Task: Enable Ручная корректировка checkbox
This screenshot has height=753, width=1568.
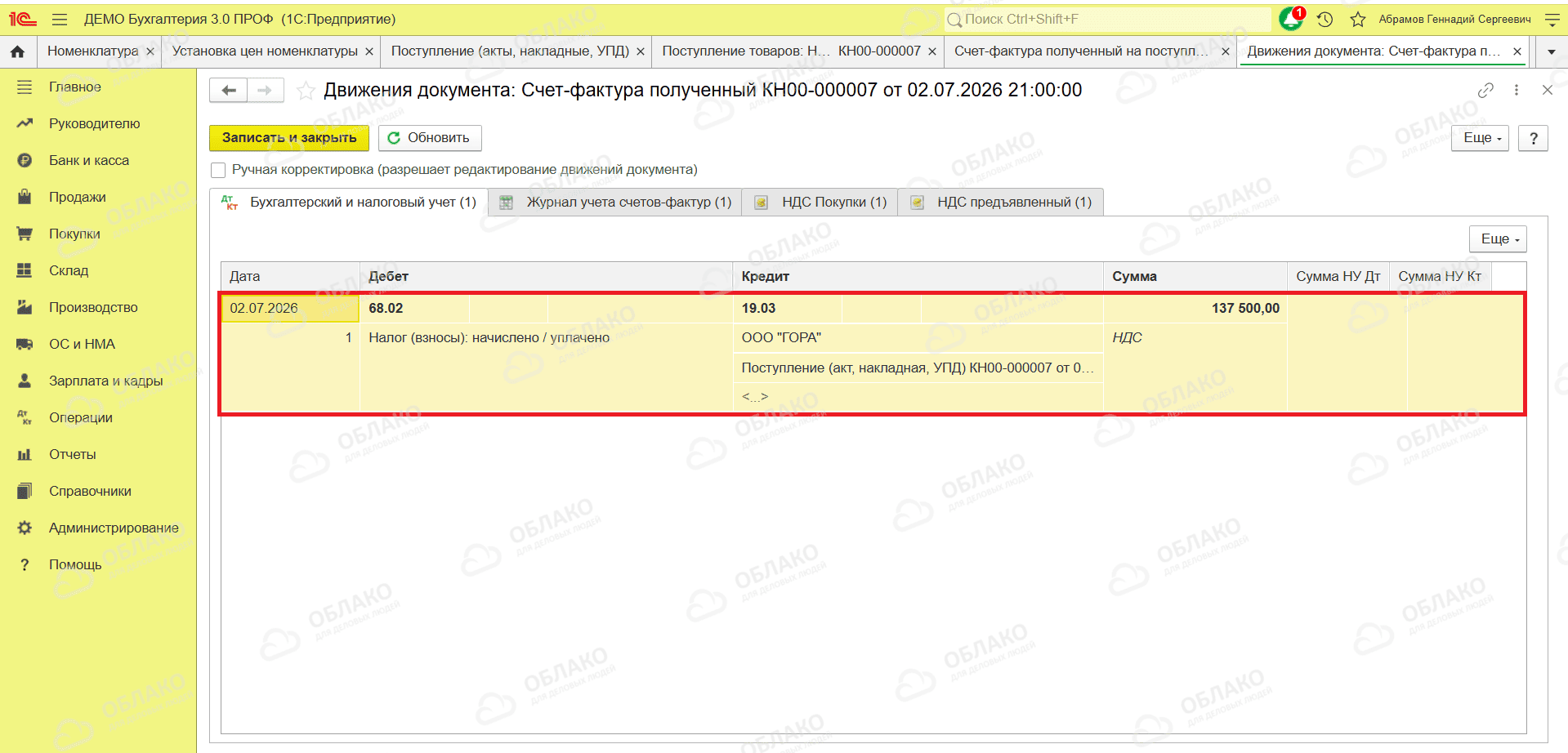Action: pos(218,170)
